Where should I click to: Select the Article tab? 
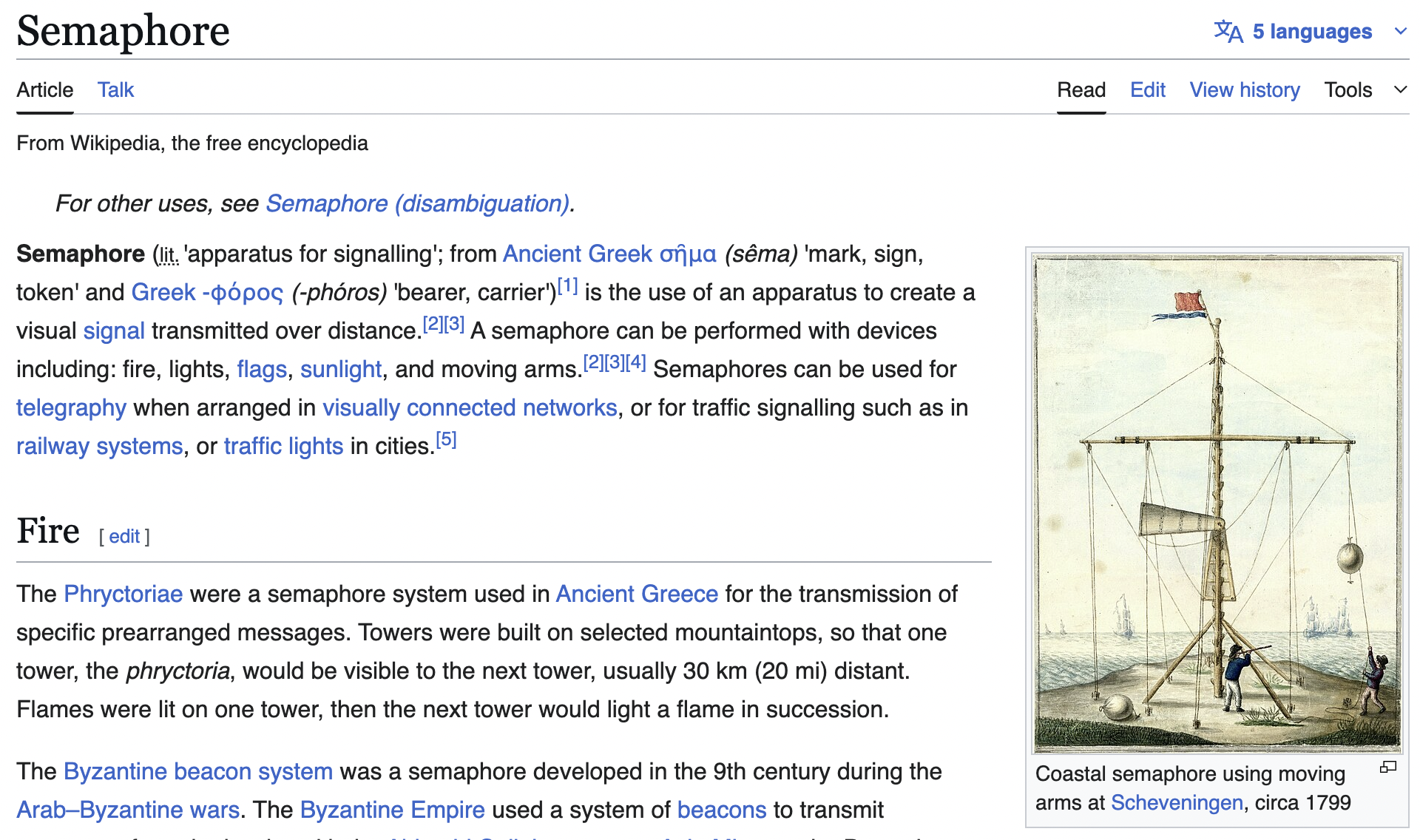[x=45, y=89]
